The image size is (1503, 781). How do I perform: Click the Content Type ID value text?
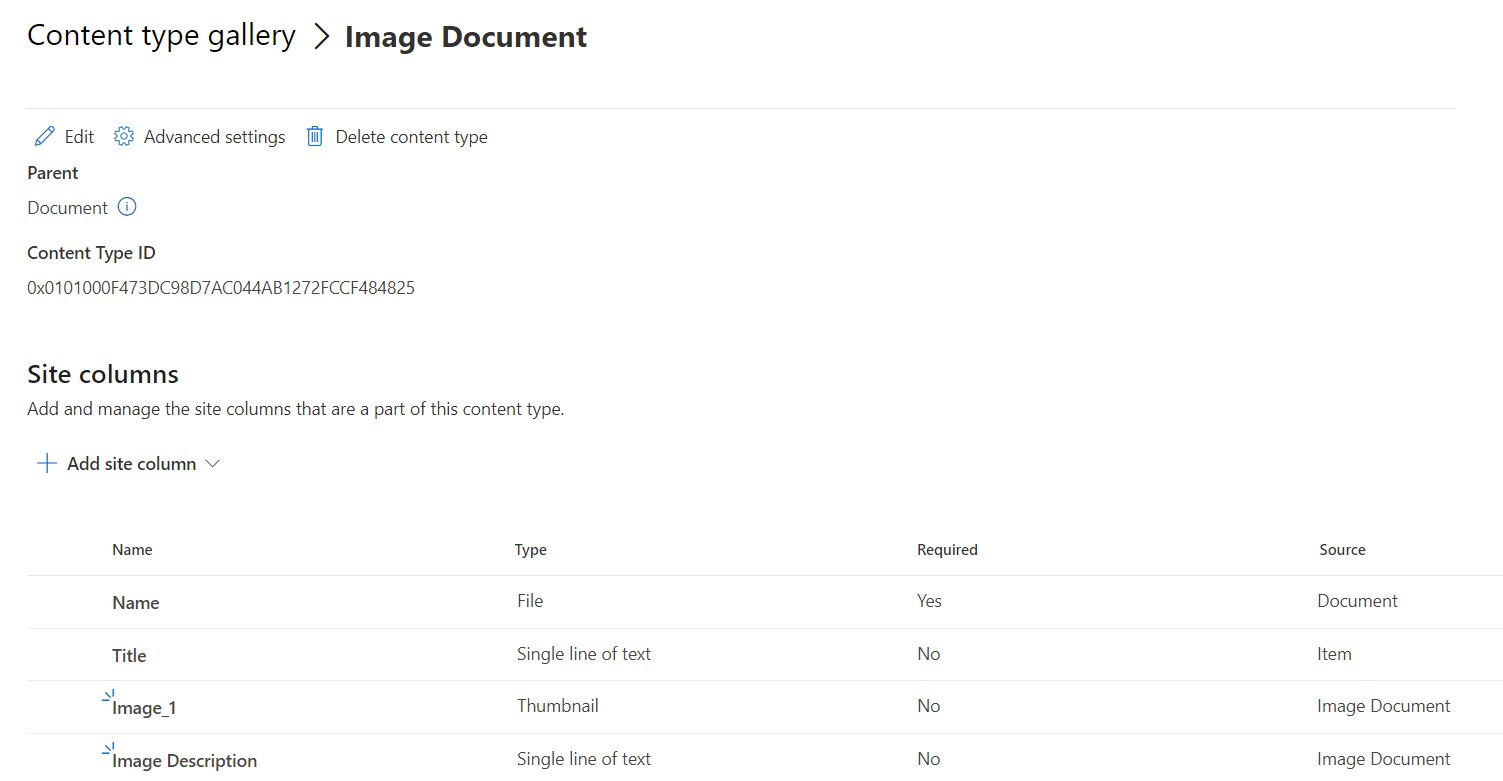pyautogui.click(x=221, y=287)
